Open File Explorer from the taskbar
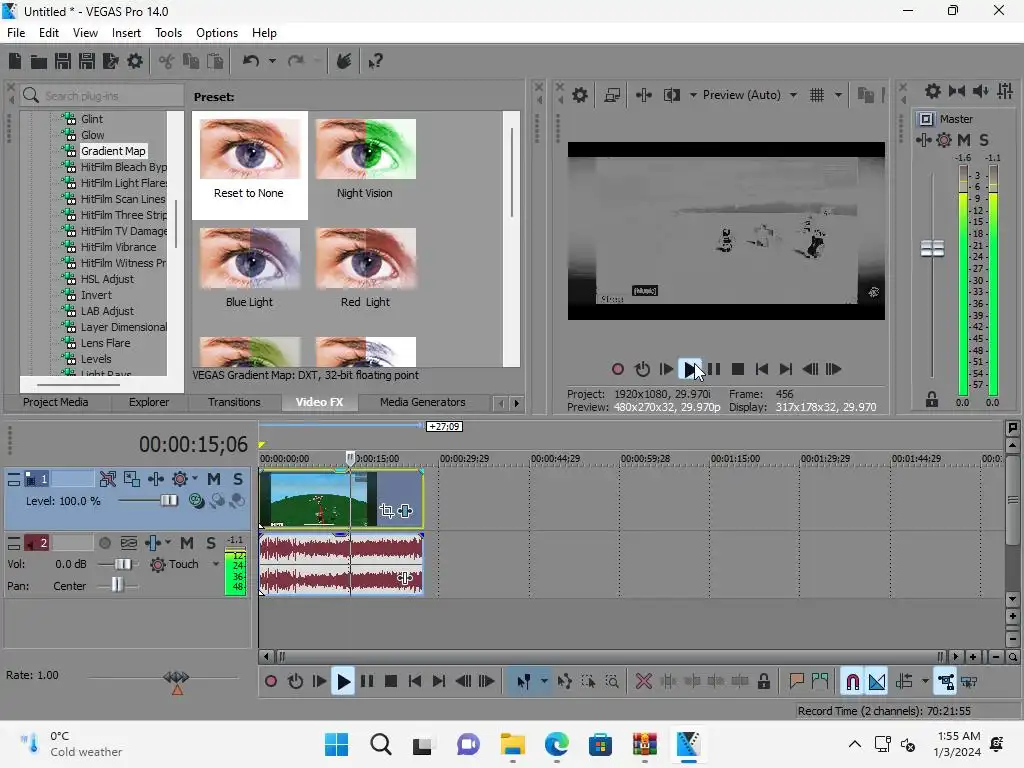This screenshot has height=768, width=1024. click(513, 744)
